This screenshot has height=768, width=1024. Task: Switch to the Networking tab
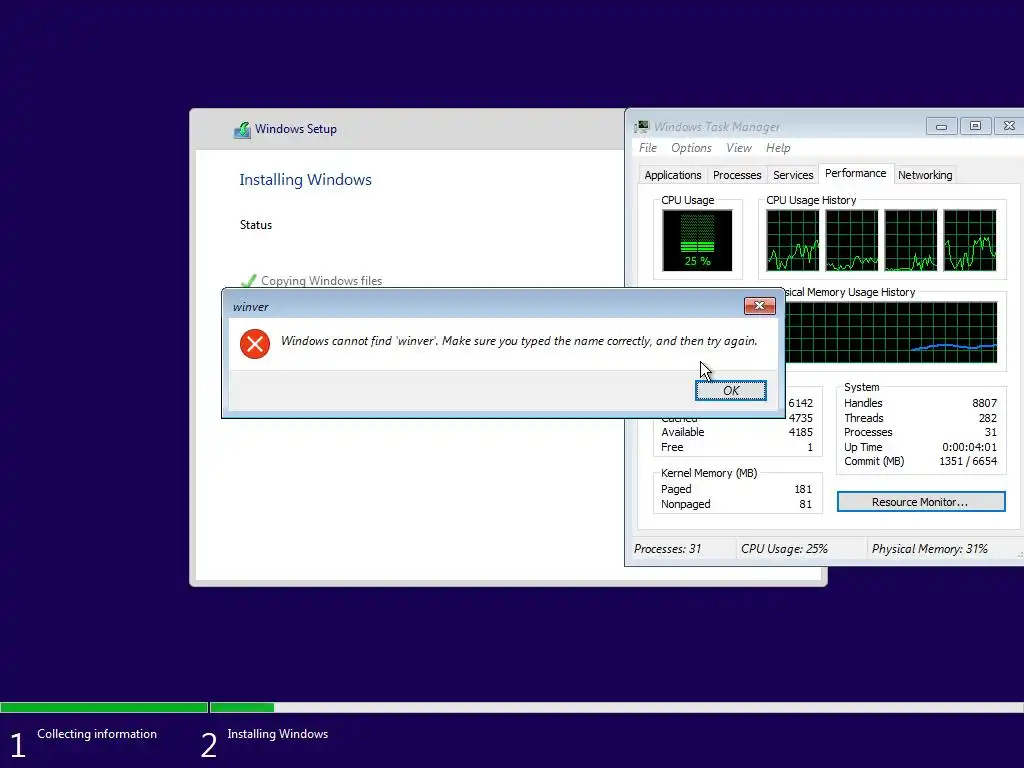click(x=925, y=175)
